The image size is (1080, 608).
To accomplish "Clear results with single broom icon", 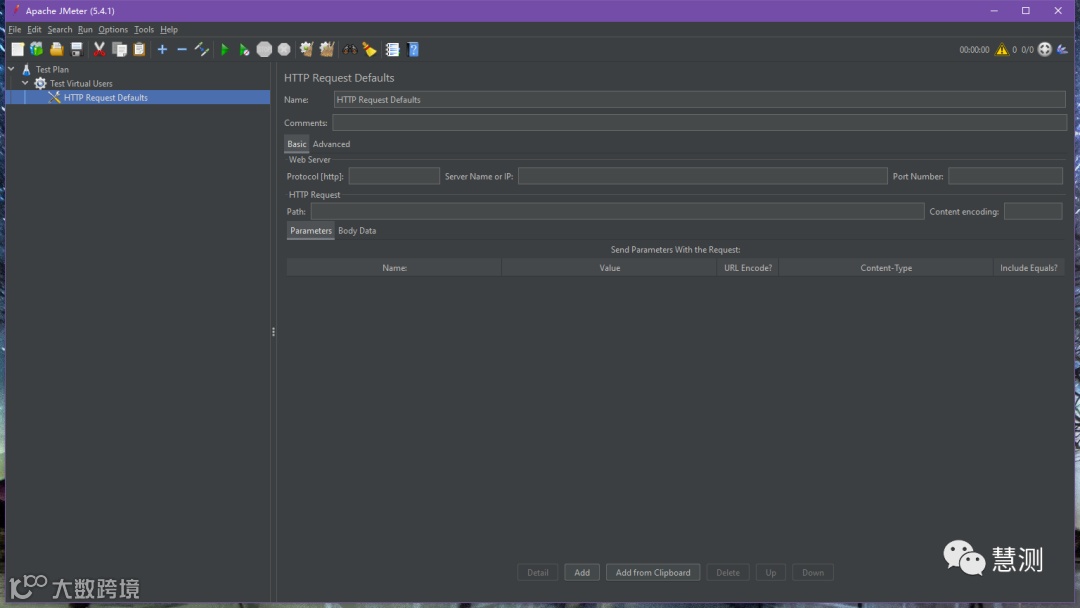I will pos(307,49).
